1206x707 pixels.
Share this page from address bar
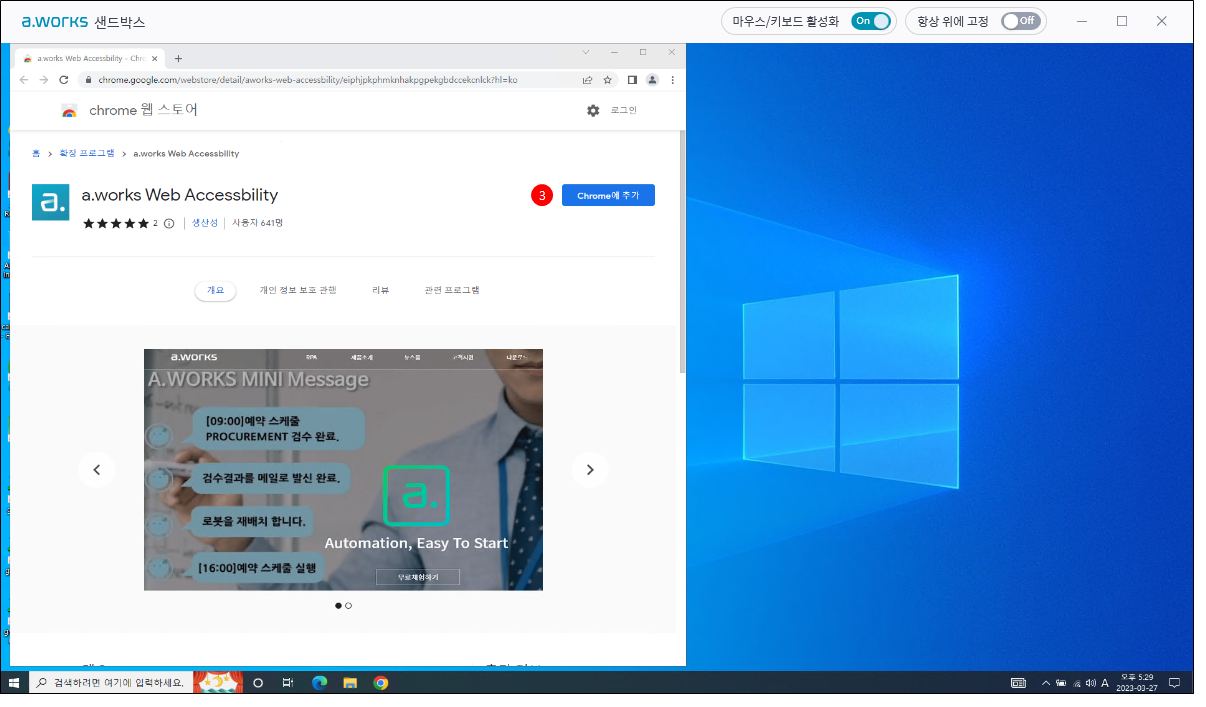point(587,79)
